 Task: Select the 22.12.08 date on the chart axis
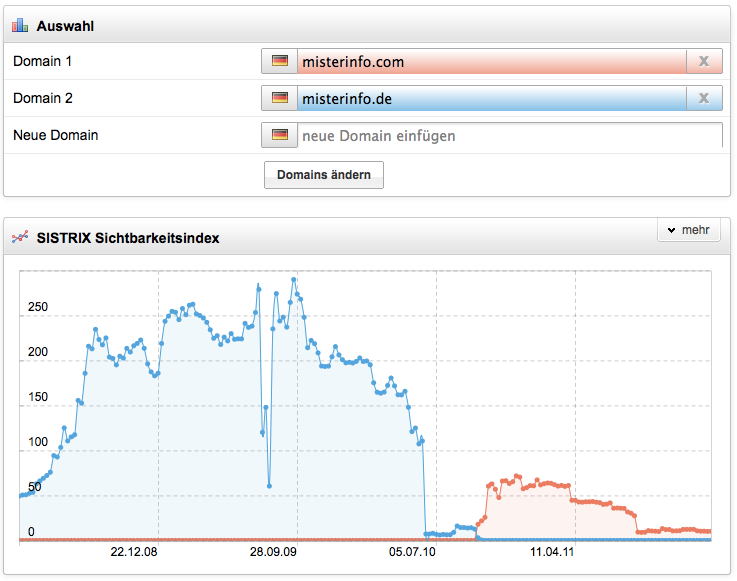pyautogui.click(x=134, y=551)
